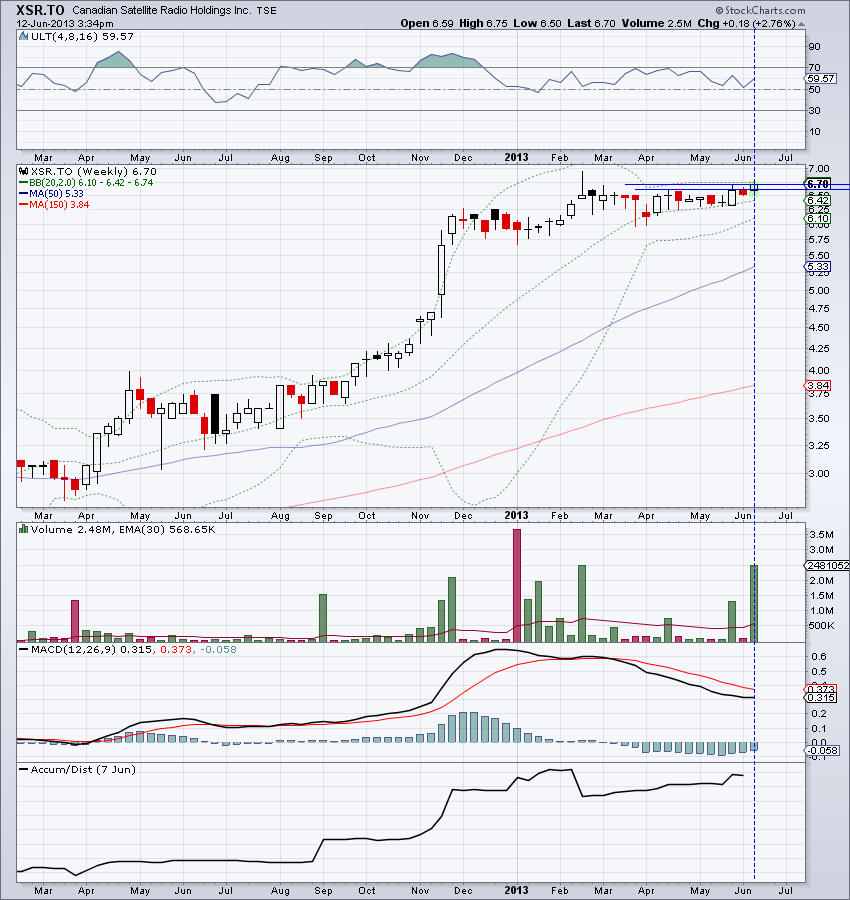Click the red 3.84 moving average tag
The width and height of the screenshot is (850, 900).
coord(818,386)
